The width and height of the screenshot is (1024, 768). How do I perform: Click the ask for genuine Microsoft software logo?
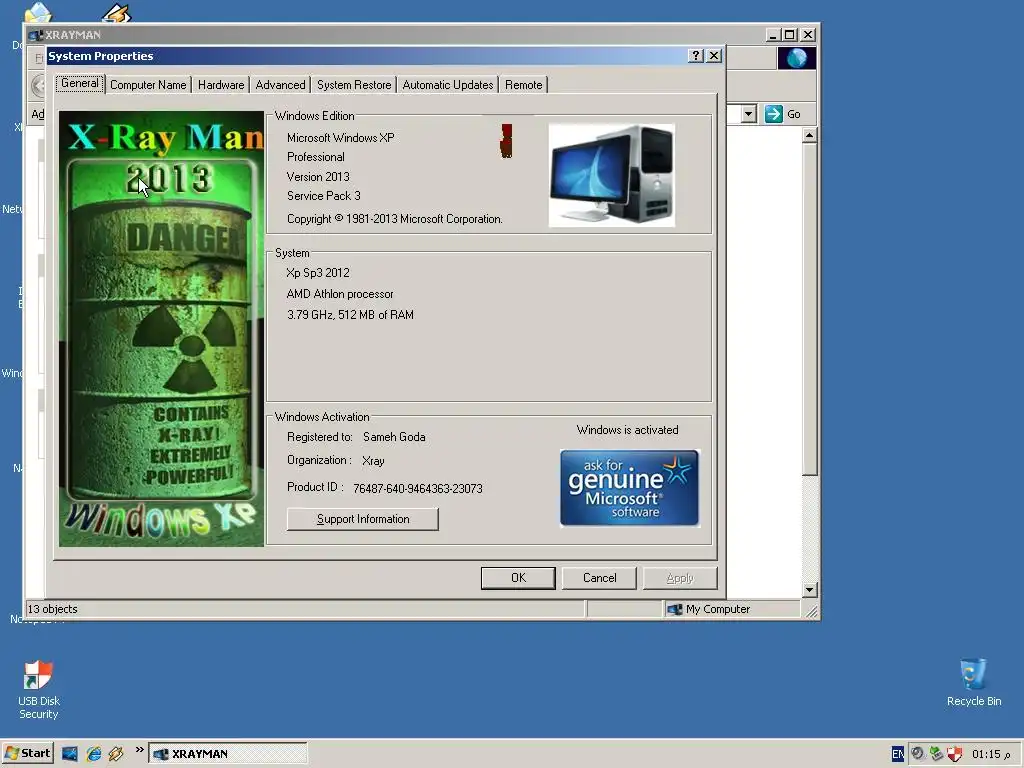pyautogui.click(x=630, y=488)
